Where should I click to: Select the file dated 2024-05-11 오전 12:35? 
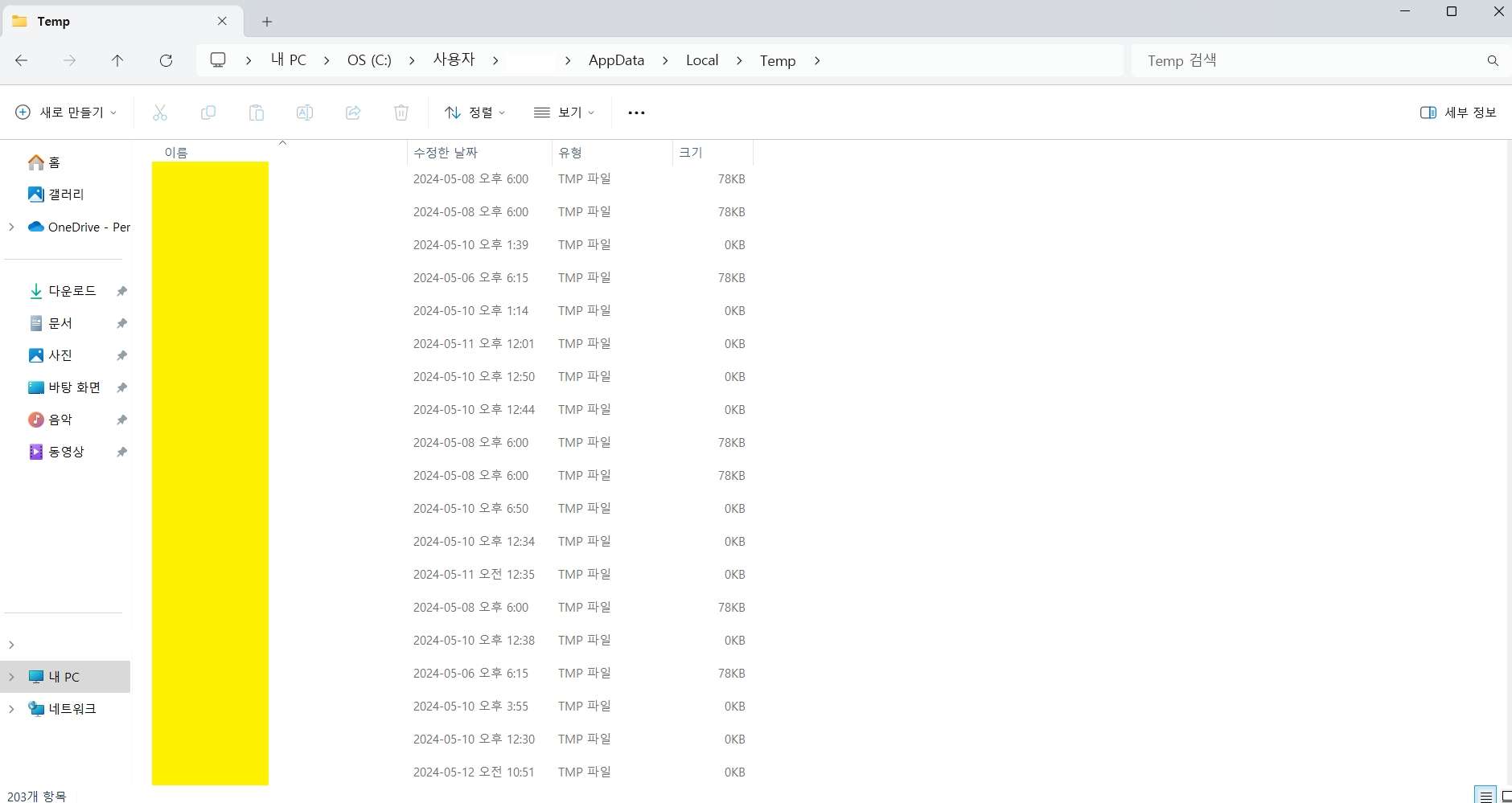click(452, 575)
